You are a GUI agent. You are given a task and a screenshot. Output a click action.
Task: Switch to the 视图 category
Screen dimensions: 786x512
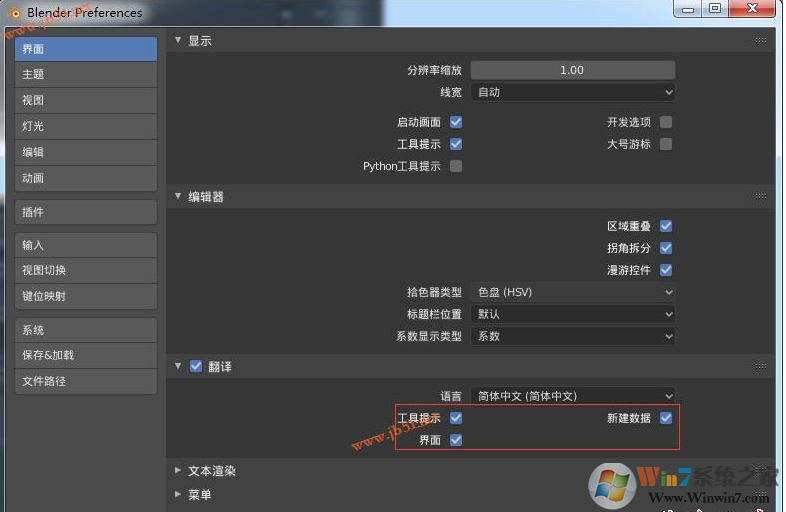pyautogui.click(x=86, y=100)
